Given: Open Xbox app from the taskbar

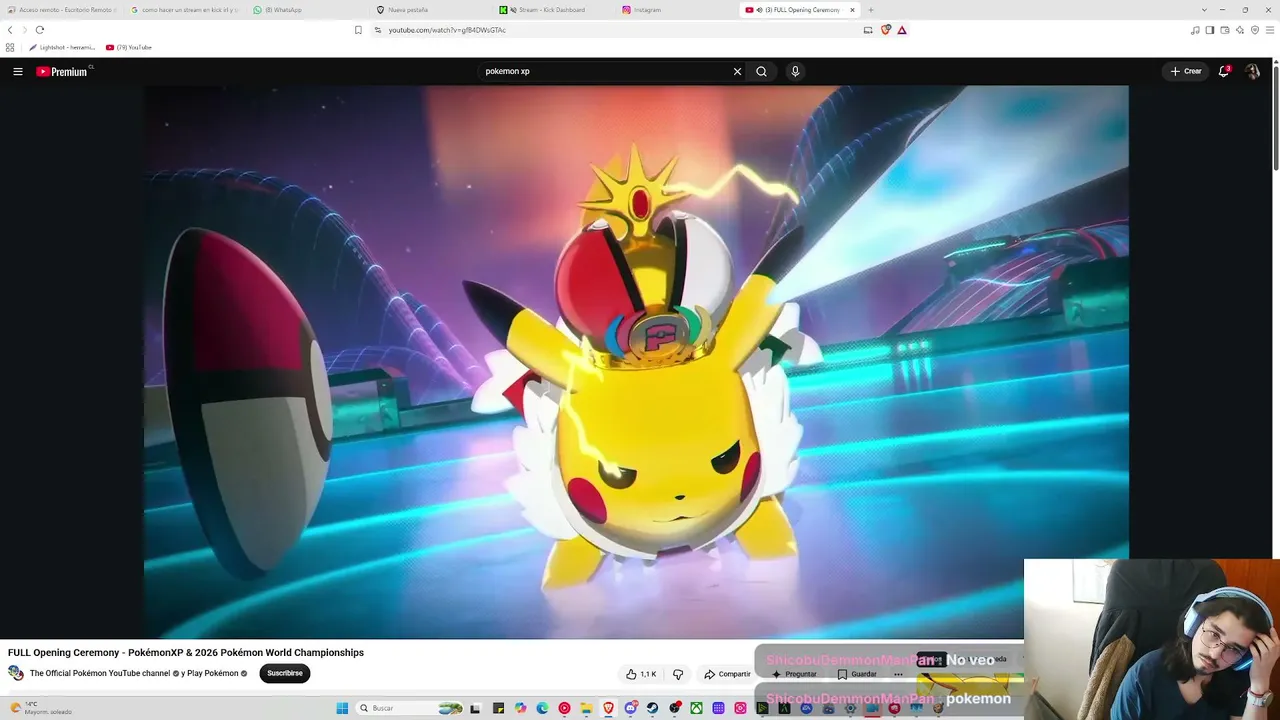Looking at the screenshot, I should (x=696, y=708).
